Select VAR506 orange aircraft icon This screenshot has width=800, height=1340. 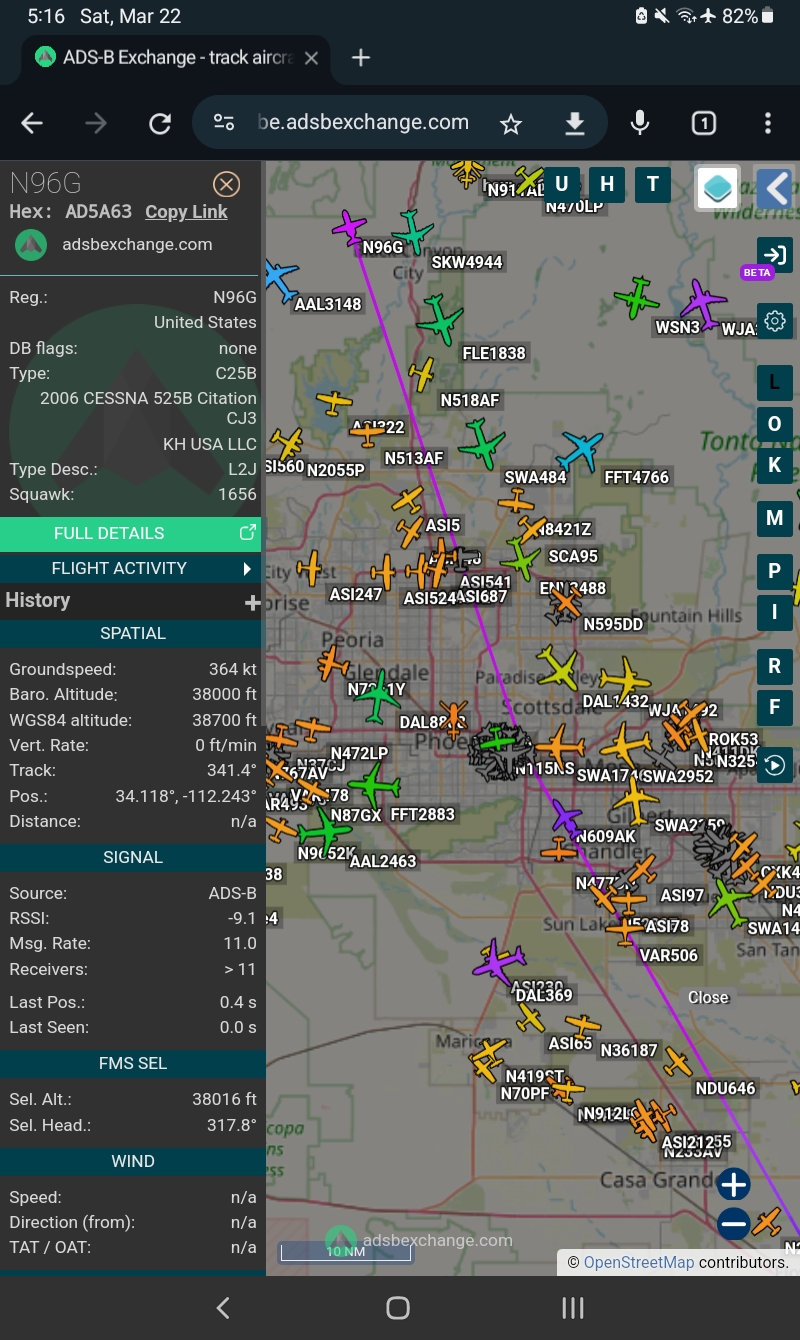[x=626, y=930]
